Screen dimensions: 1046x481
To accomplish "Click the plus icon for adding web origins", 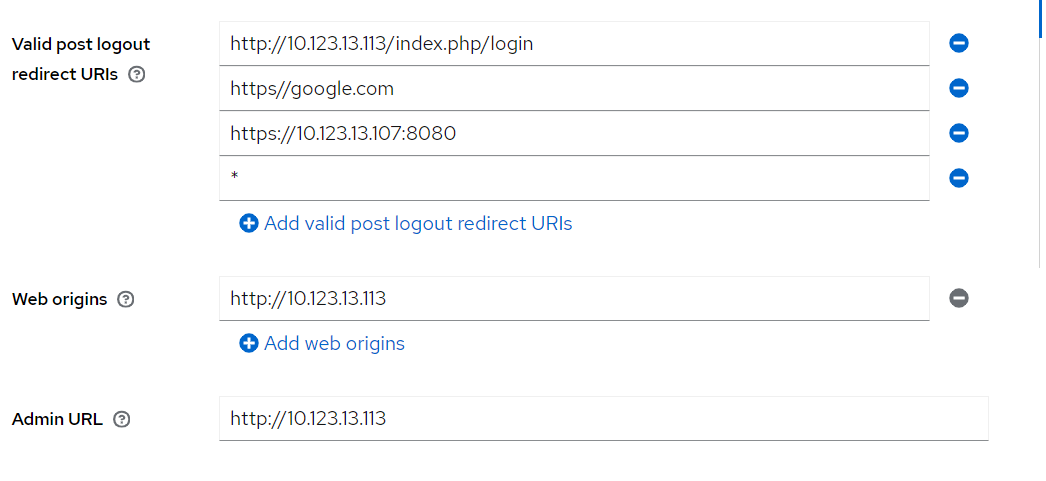I will point(249,343).
